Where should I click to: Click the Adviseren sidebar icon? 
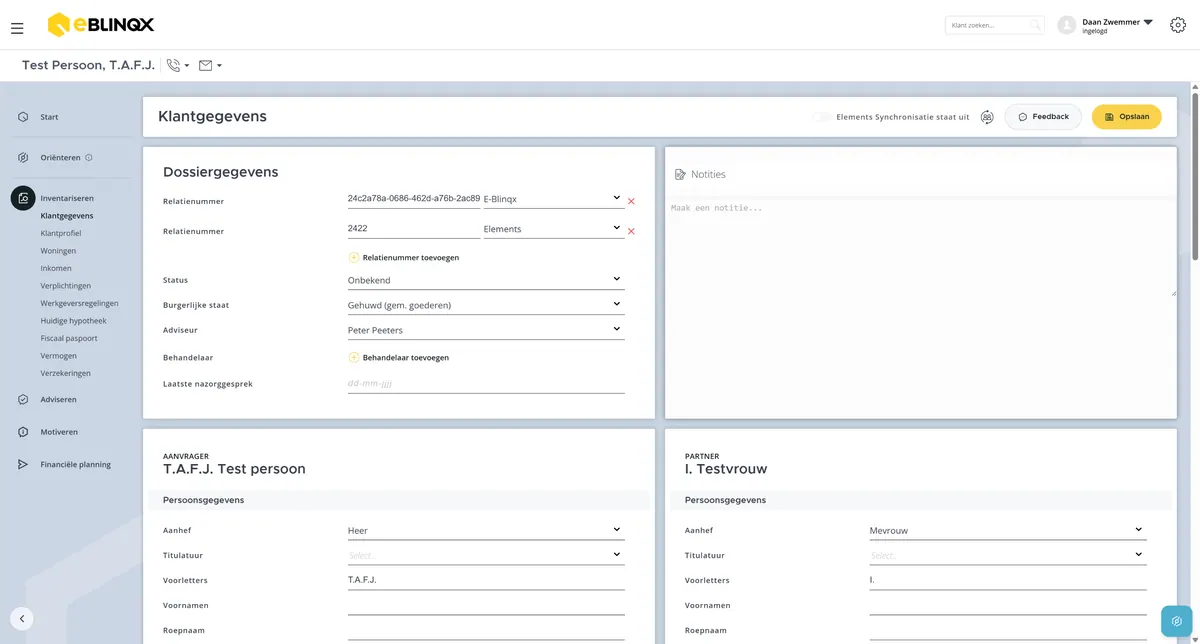[23, 400]
